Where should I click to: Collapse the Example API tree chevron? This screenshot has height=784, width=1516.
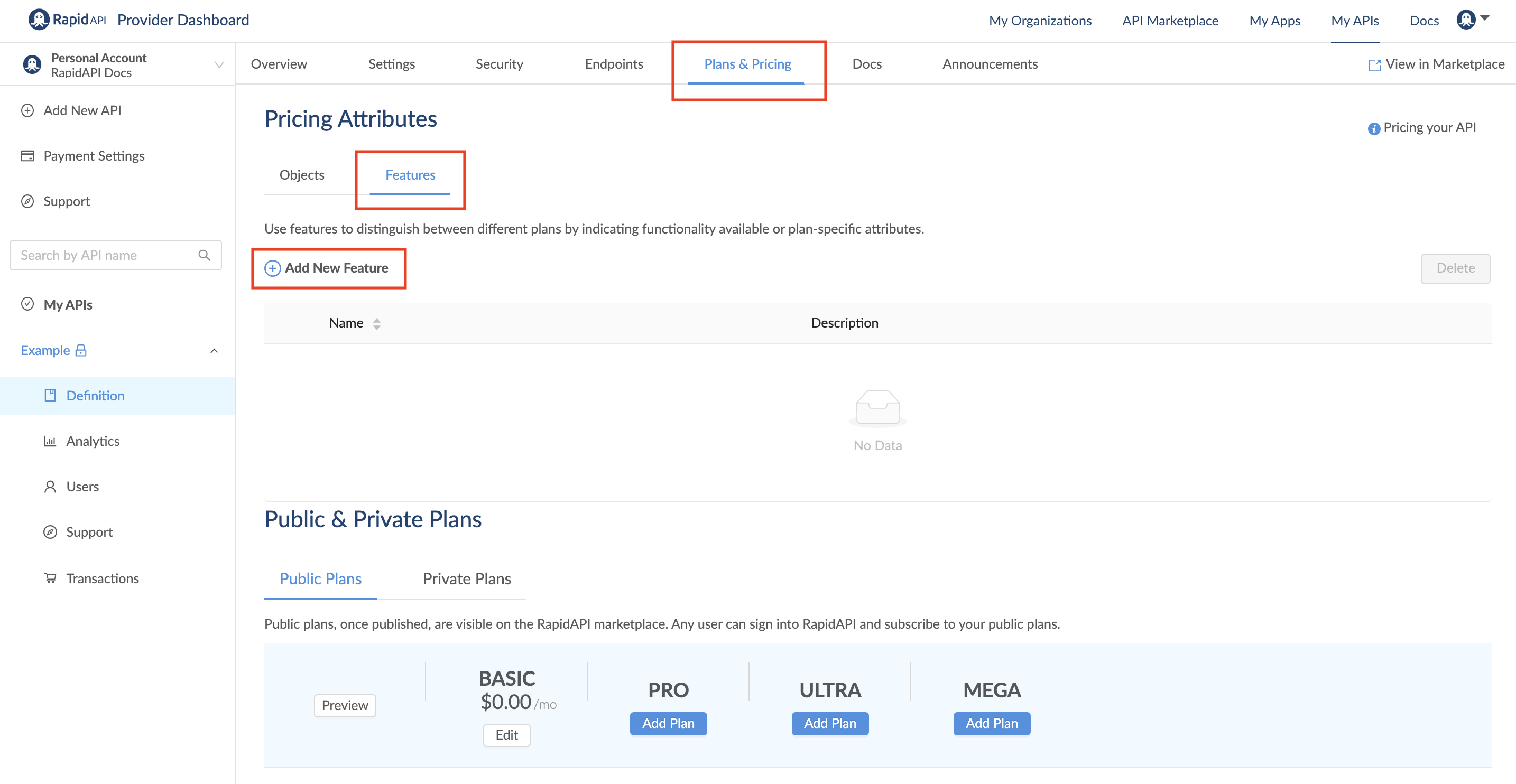pos(214,351)
